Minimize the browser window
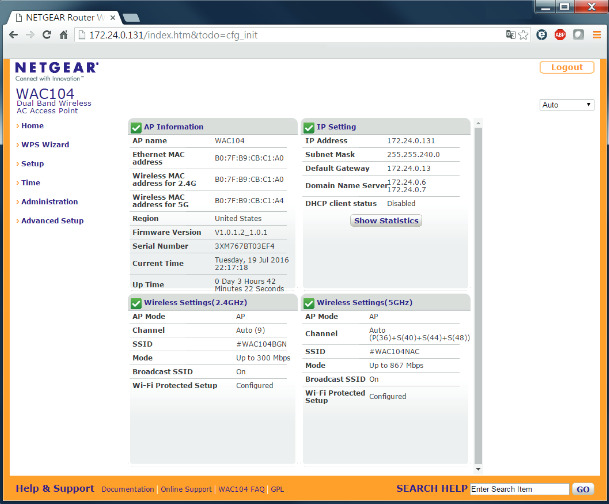Screen dimensions: 609x504 click(546, 7)
